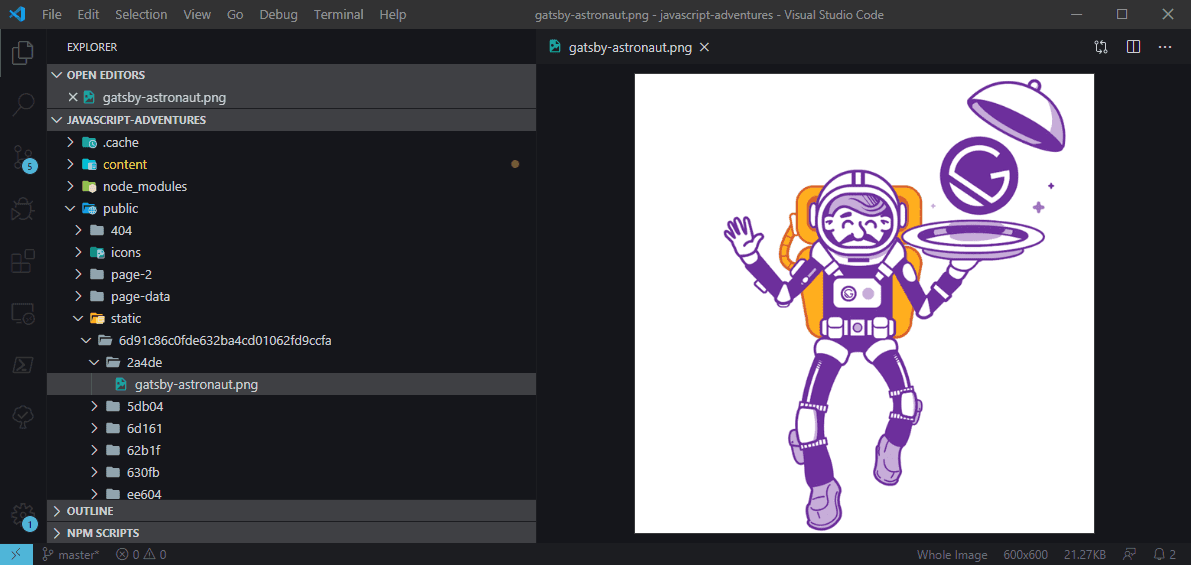Expand the ee604 folder
The image size is (1191, 565).
tap(292, 492)
